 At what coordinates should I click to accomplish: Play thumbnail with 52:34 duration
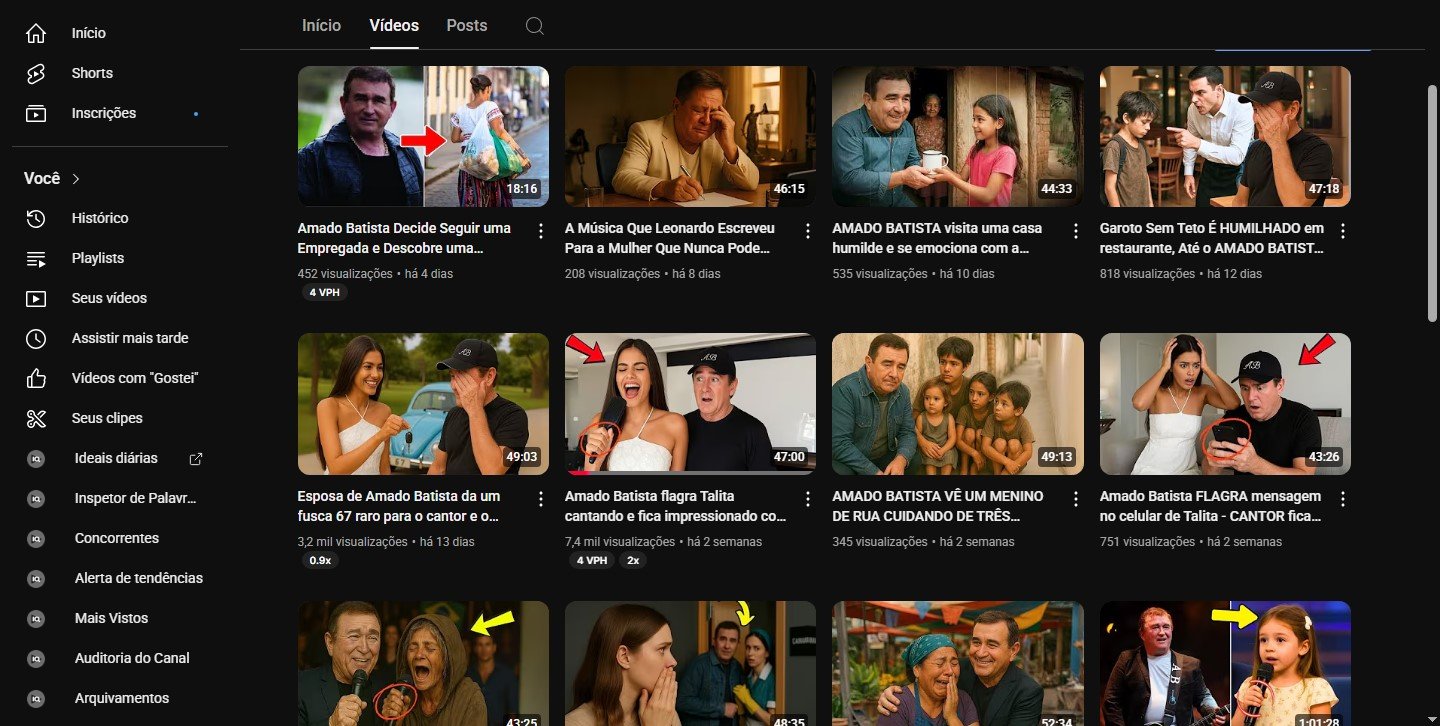point(957,663)
